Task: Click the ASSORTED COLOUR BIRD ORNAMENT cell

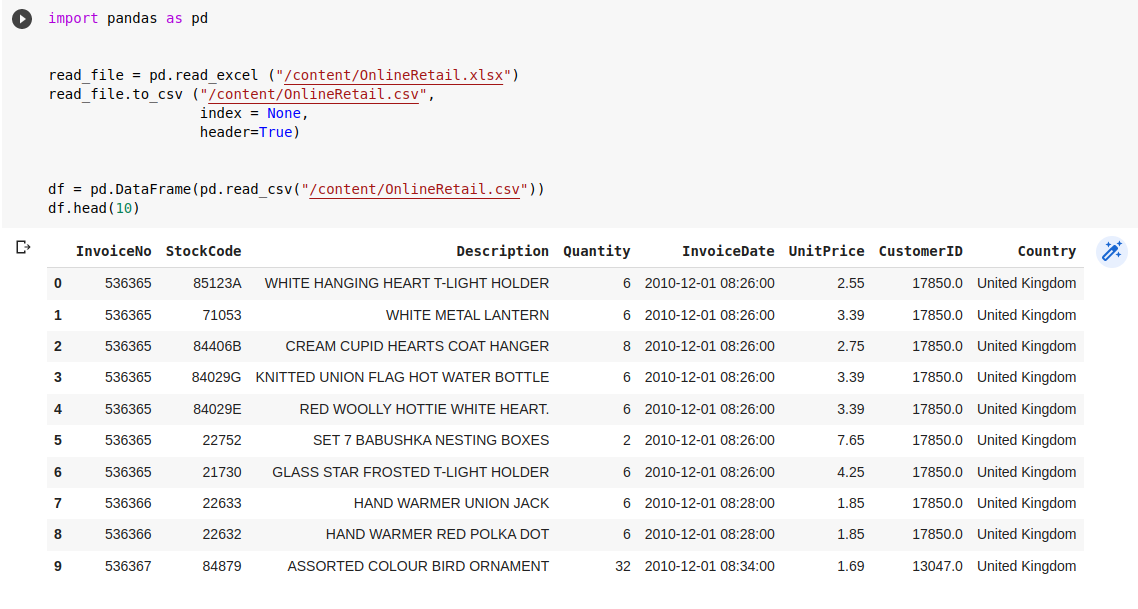Action: [418, 566]
